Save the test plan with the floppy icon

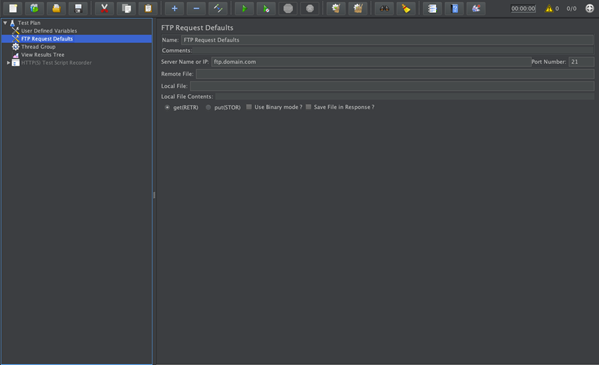point(78,8)
